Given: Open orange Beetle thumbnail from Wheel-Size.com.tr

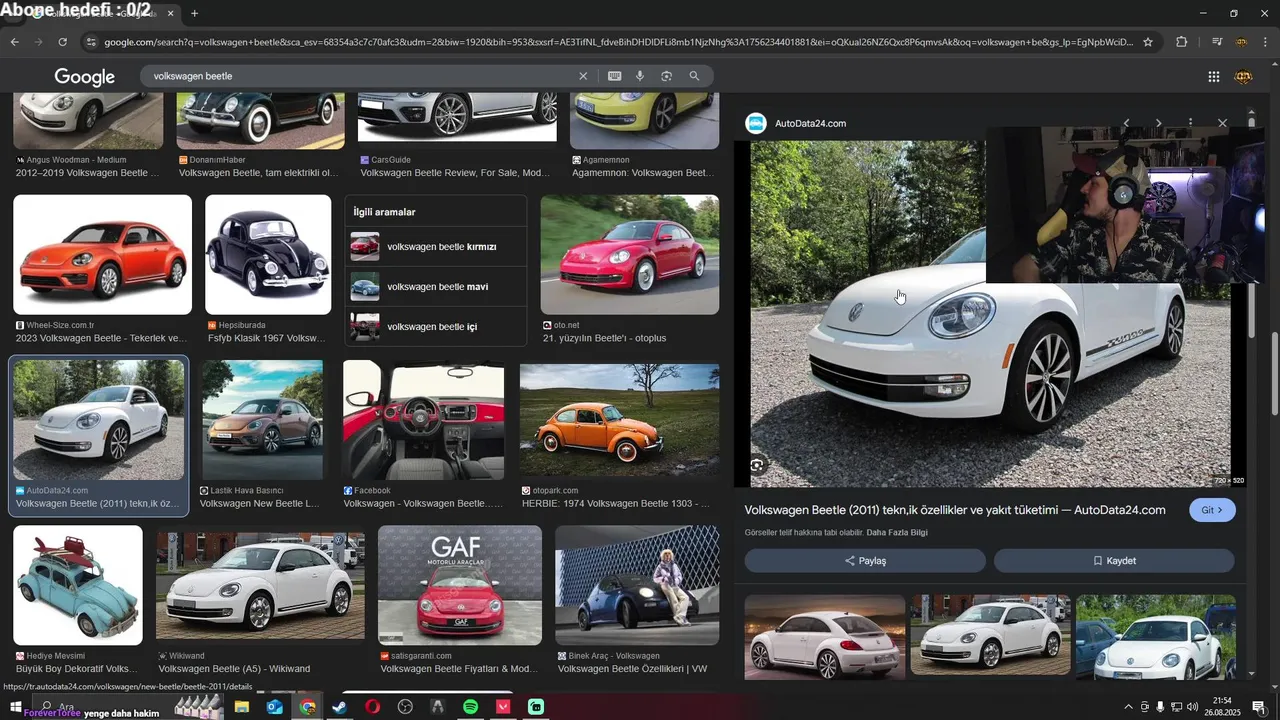Looking at the screenshot, I should point(102,255).
